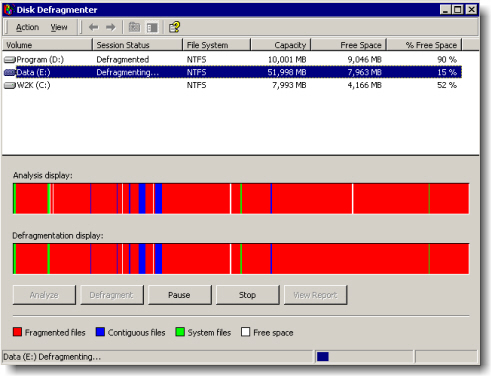Select the W2K (C:) drive icon

pyautogui.click(x=10, y=85)
